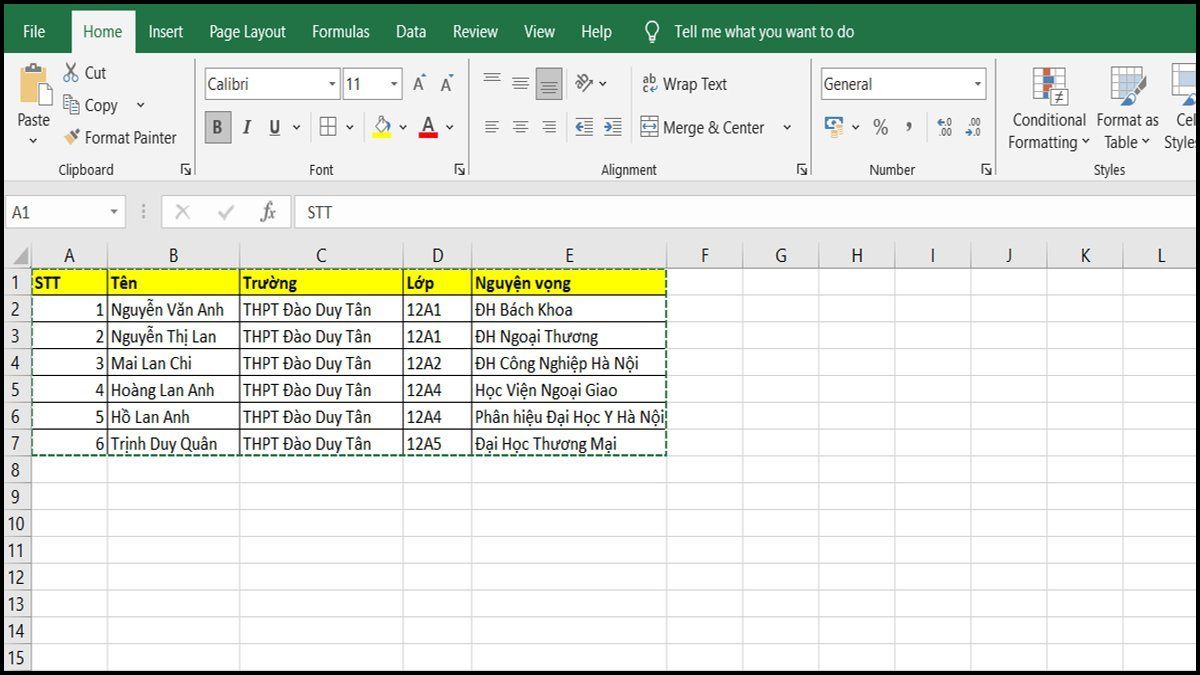Image resolution: width=1200 pixels, height=675 pixels.
Task: Click the formula bar showing STT
Action: (x=745, y=212)
